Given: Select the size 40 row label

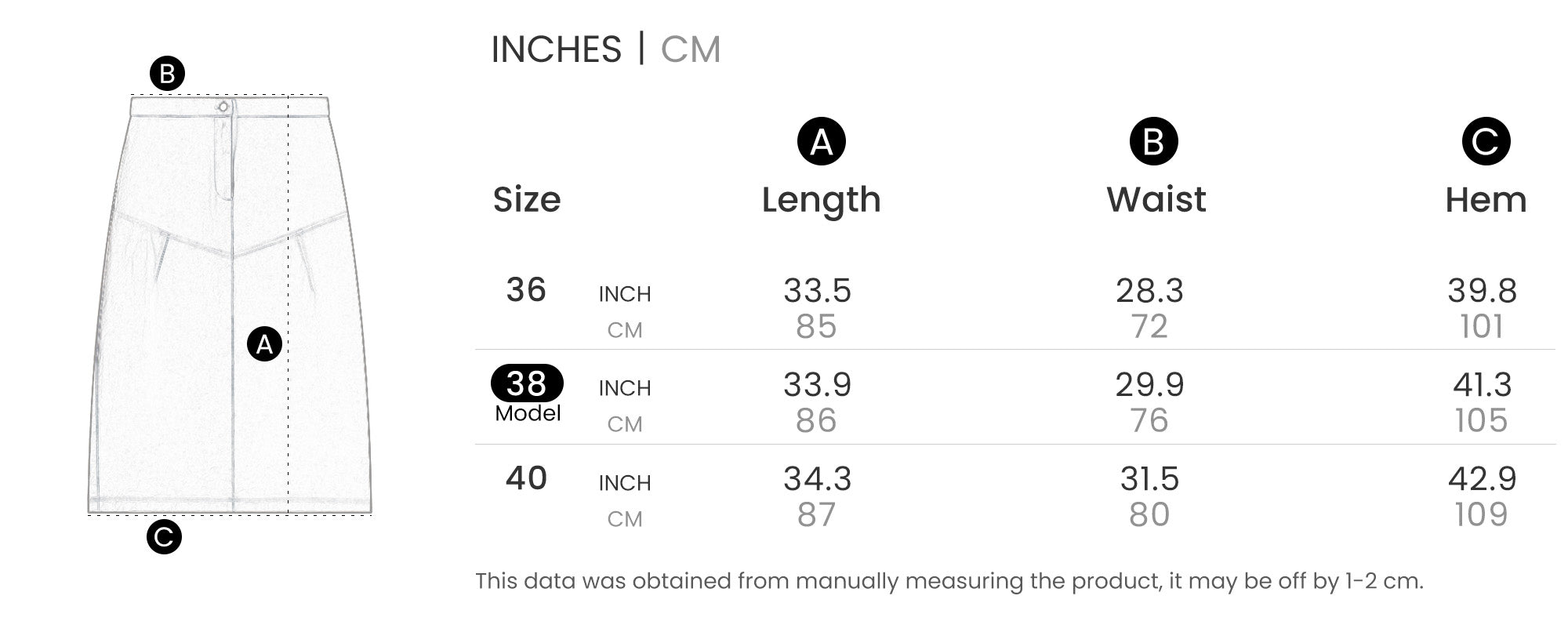Looking at the screenshot, I should point(526,478).
